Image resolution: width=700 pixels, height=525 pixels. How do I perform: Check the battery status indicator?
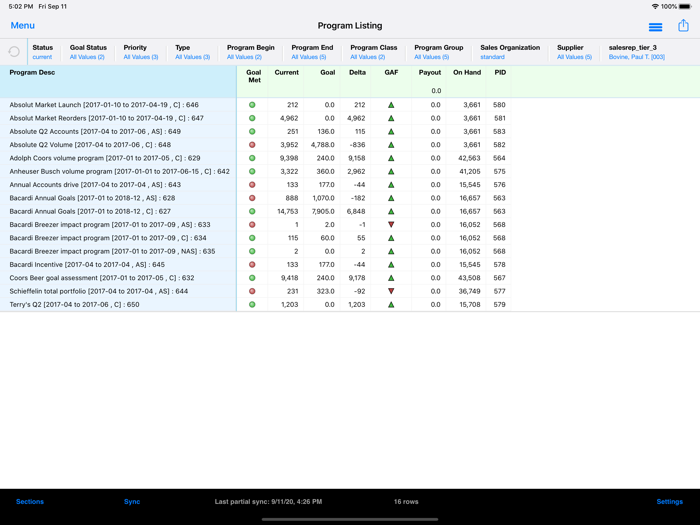(x=685, y=7)
